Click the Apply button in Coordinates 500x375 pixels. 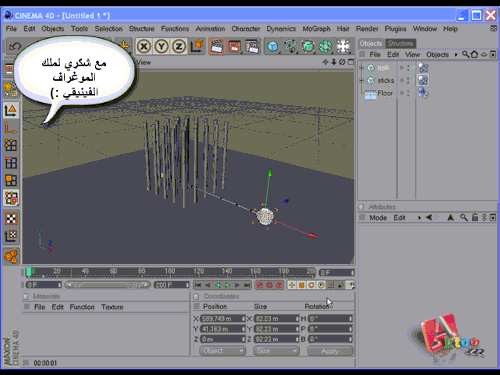click(330, 351)
